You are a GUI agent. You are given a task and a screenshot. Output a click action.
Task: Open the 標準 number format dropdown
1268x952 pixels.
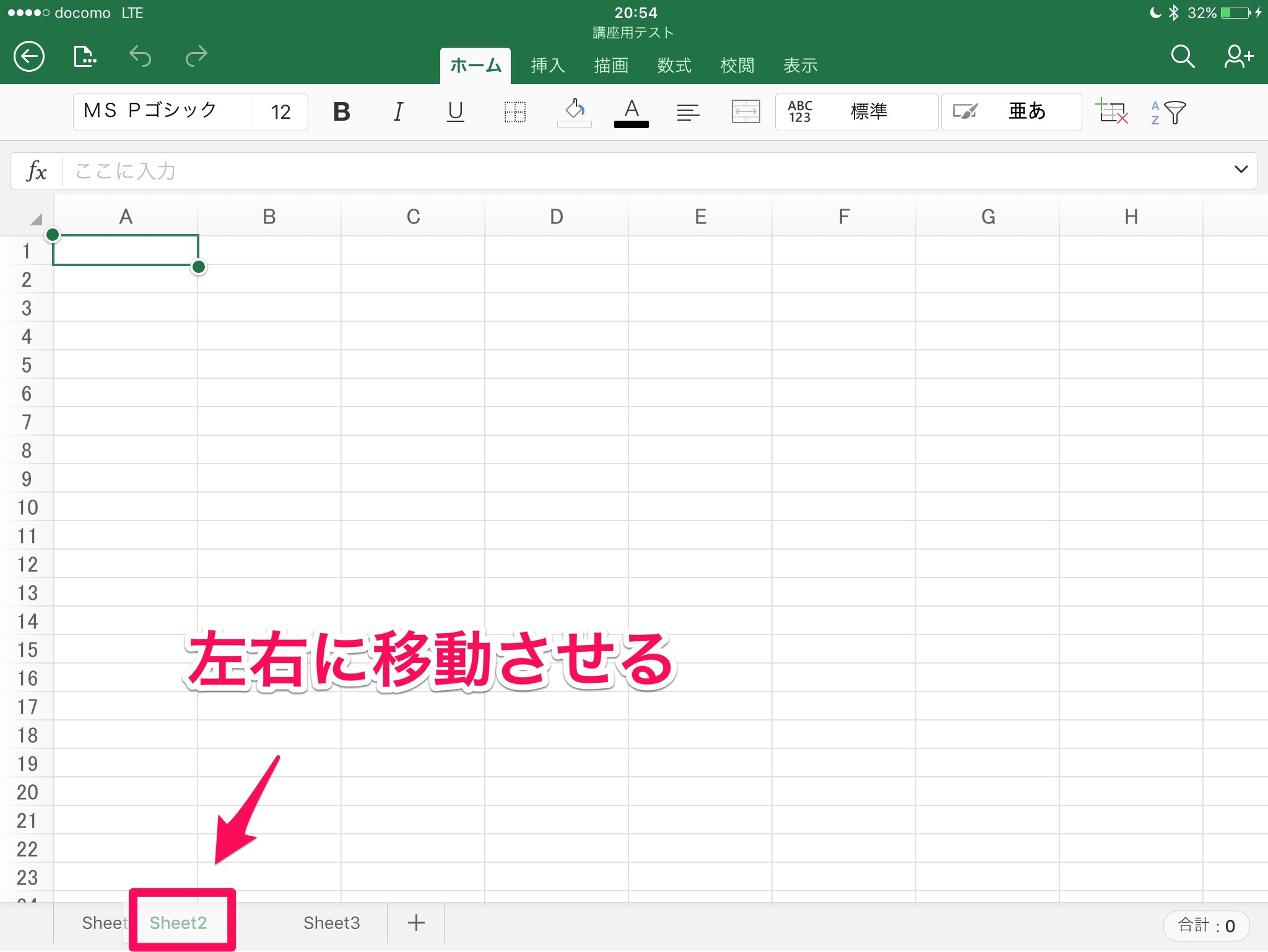[x=856, y=112]
